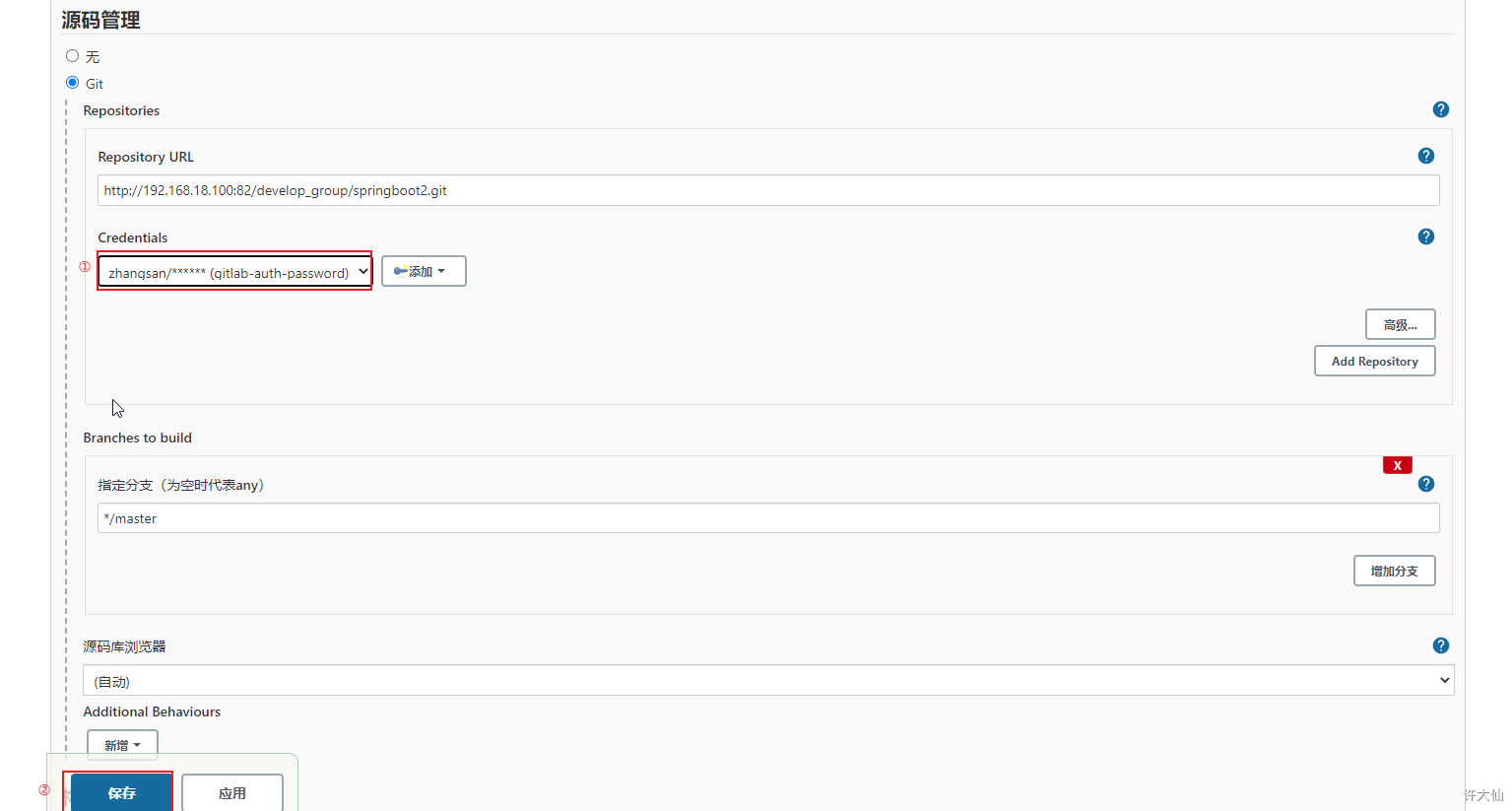Expand the 源码库浏览器 (自动) dropdown

click(x=768, y=680)
